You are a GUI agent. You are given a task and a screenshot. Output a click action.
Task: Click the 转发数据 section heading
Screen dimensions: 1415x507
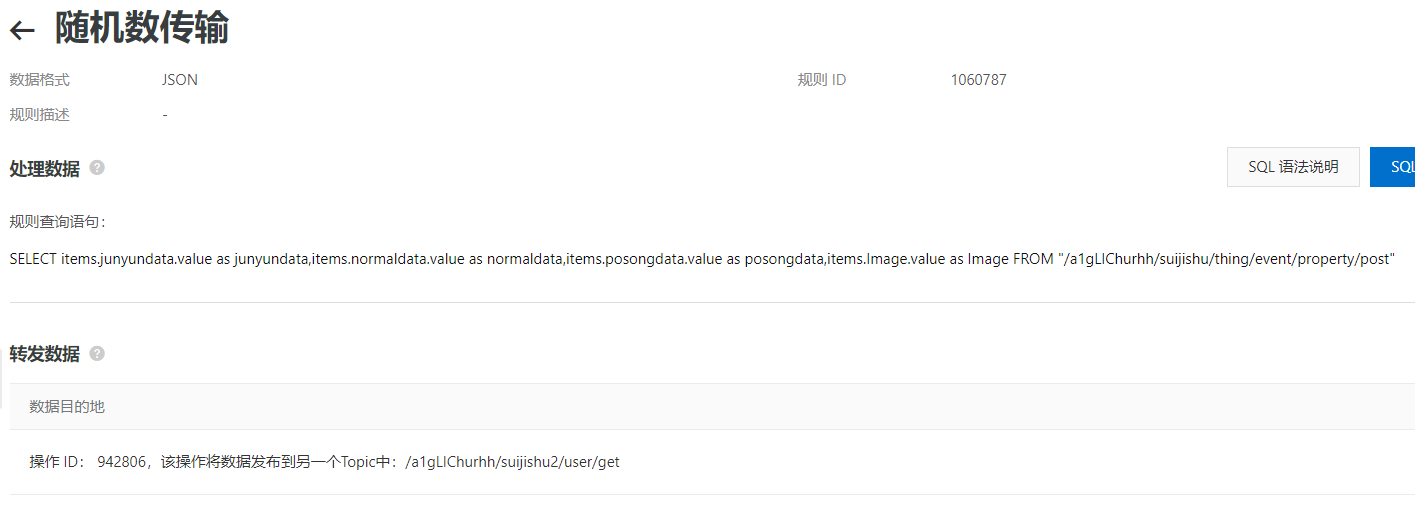[x=44, y=354]
